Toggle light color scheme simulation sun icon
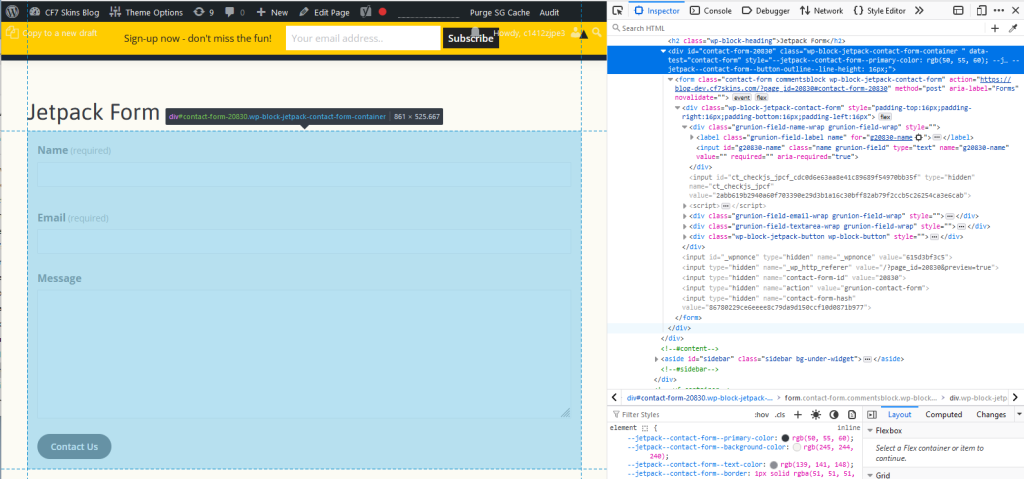The height and width of the screenshot is (479, 1024). click(816, 414)
